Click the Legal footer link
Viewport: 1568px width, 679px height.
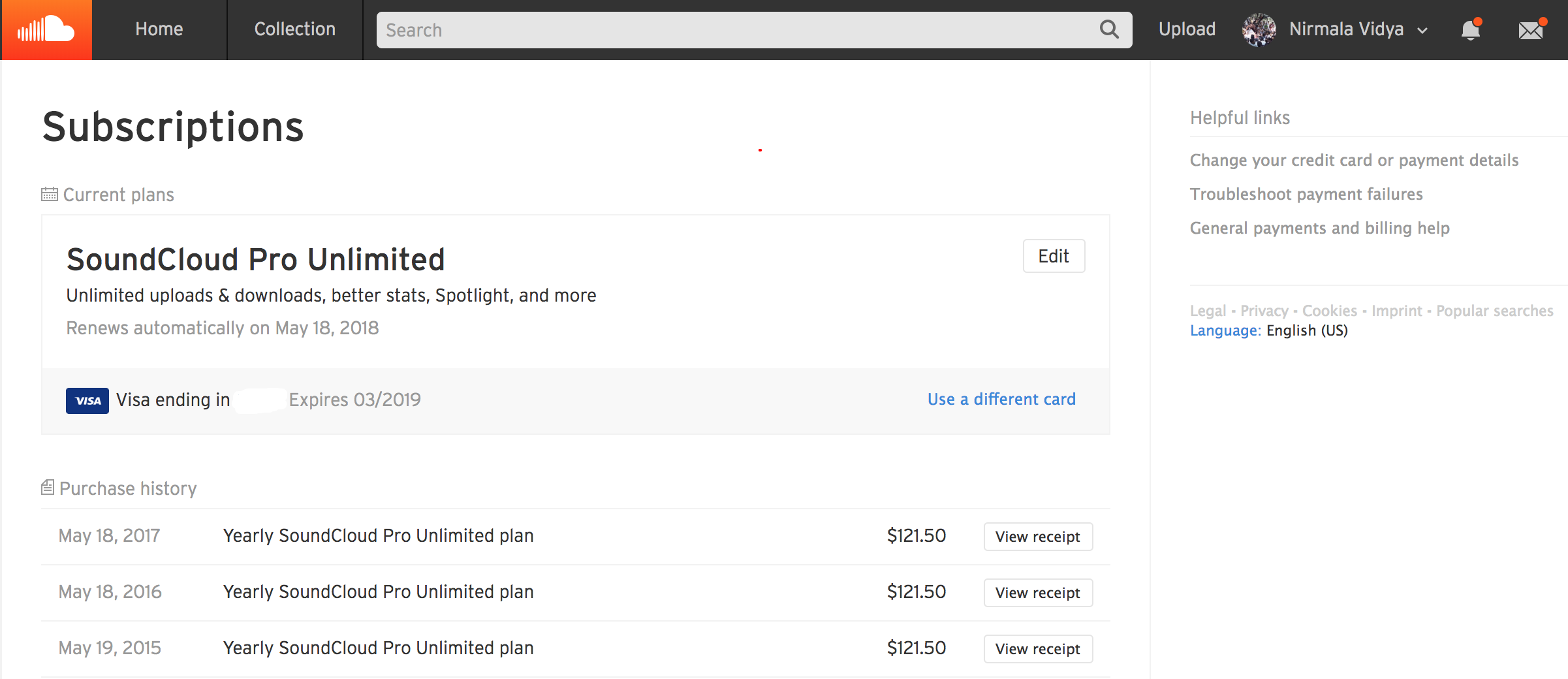tap(1208, 311)
